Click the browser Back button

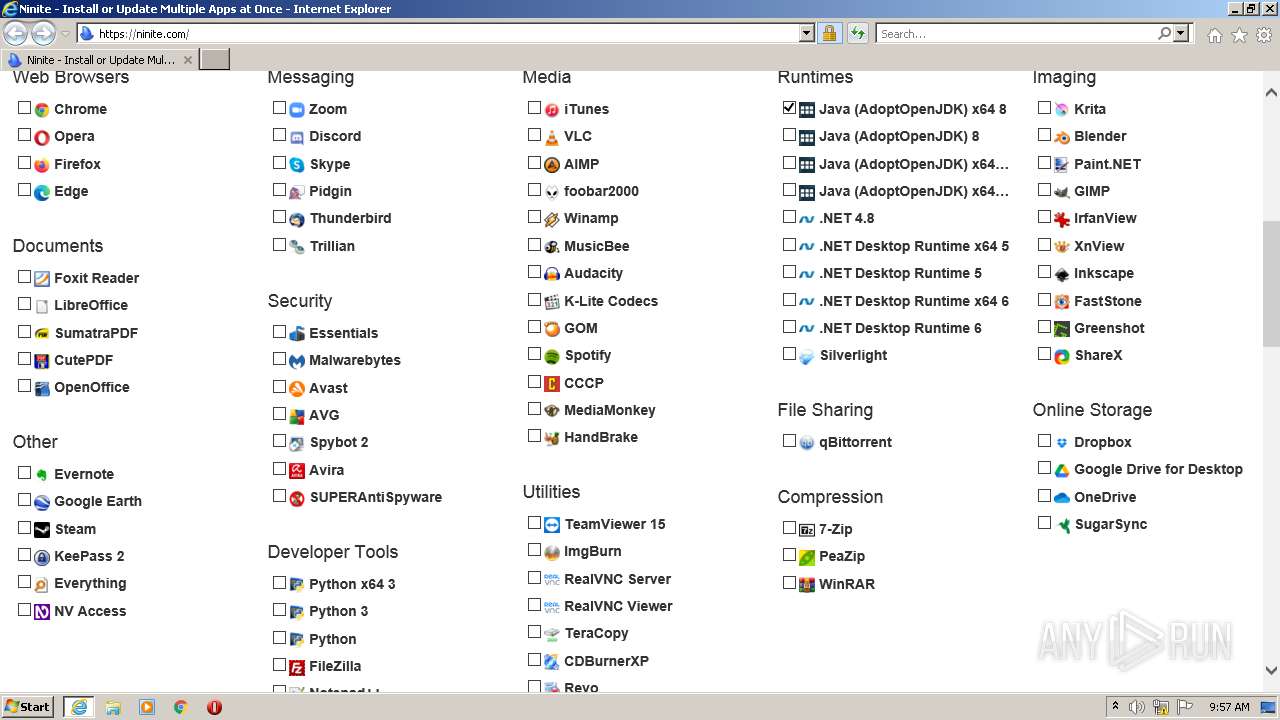16,34
